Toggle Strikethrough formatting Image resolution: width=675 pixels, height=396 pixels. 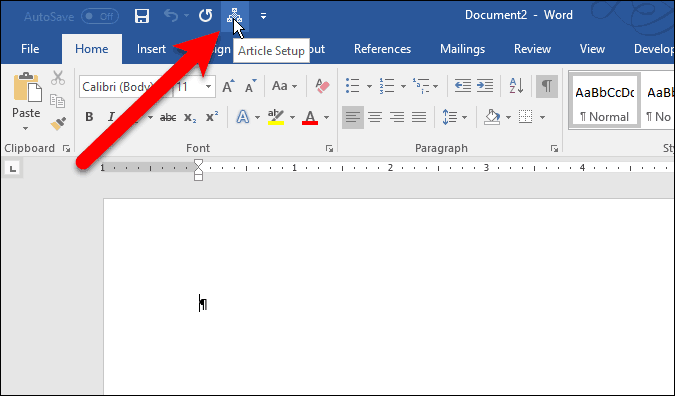(168, 117)
